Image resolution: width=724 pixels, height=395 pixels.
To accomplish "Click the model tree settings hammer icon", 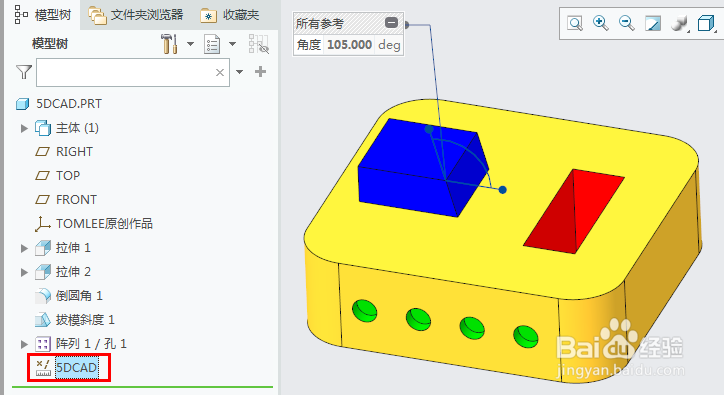I will tap(169, 44).
